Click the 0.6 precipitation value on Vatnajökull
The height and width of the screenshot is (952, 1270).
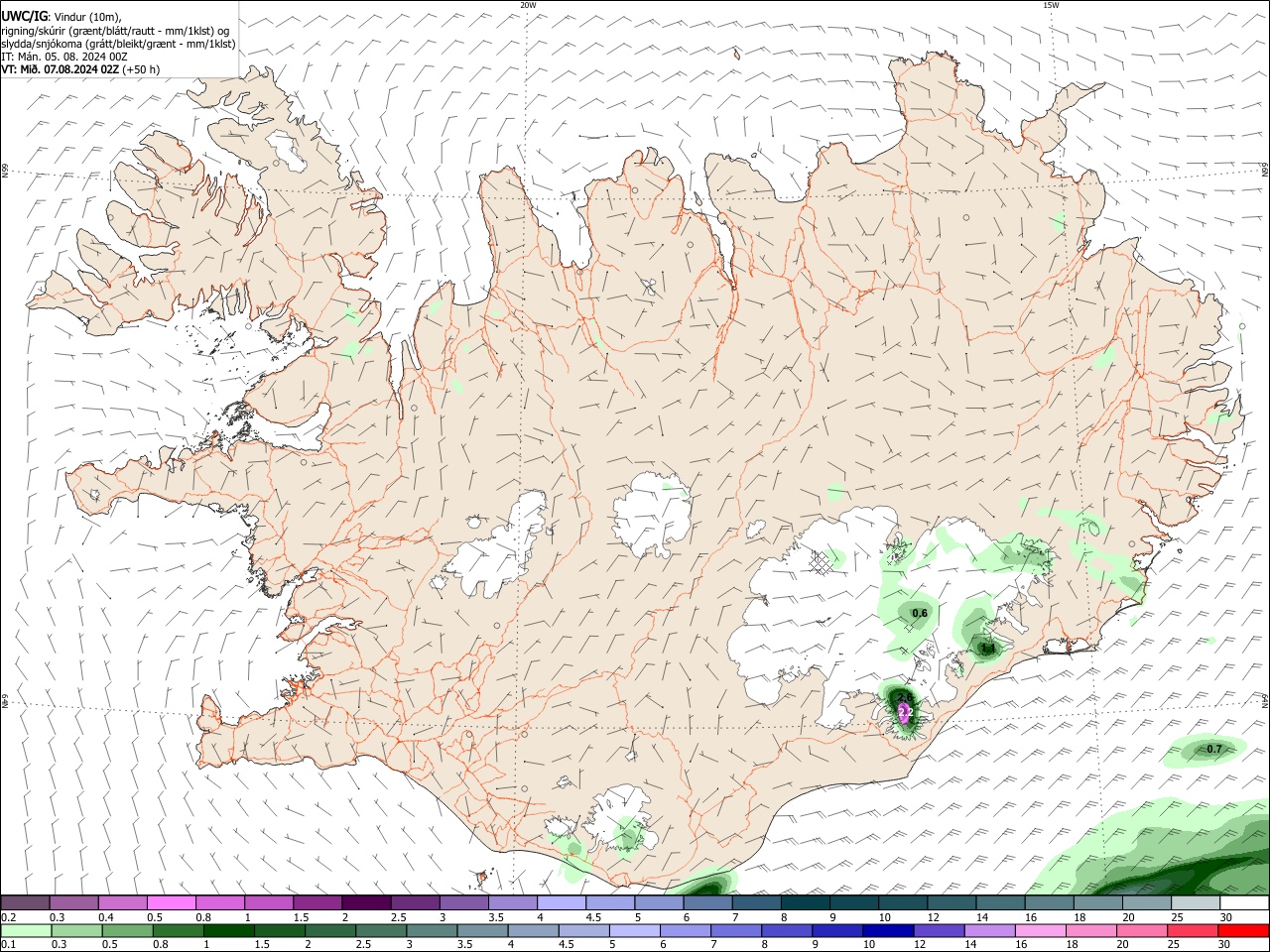[x=920, y=613]
